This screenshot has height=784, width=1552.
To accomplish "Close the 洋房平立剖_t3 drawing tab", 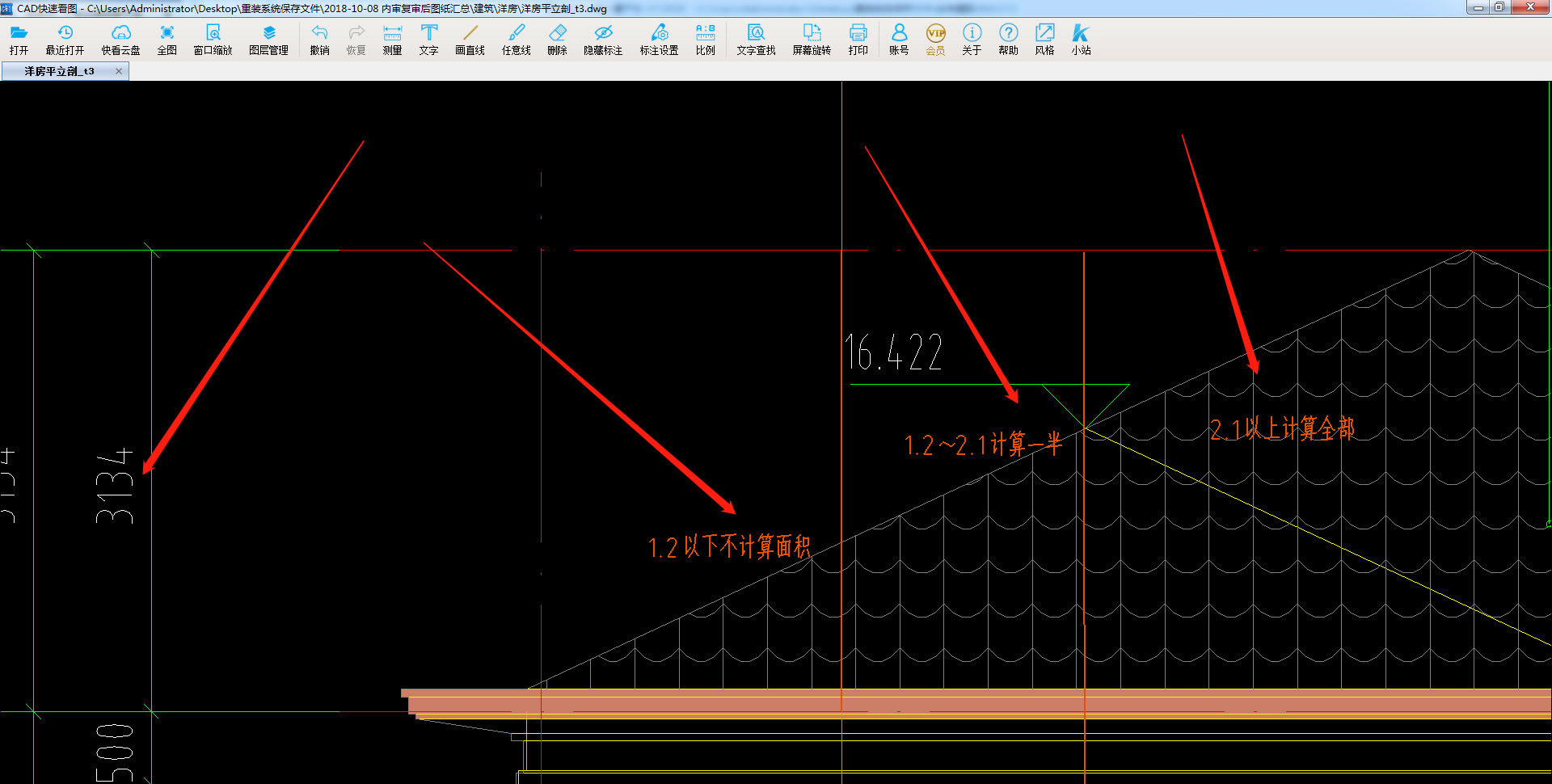I will [119, 71].
